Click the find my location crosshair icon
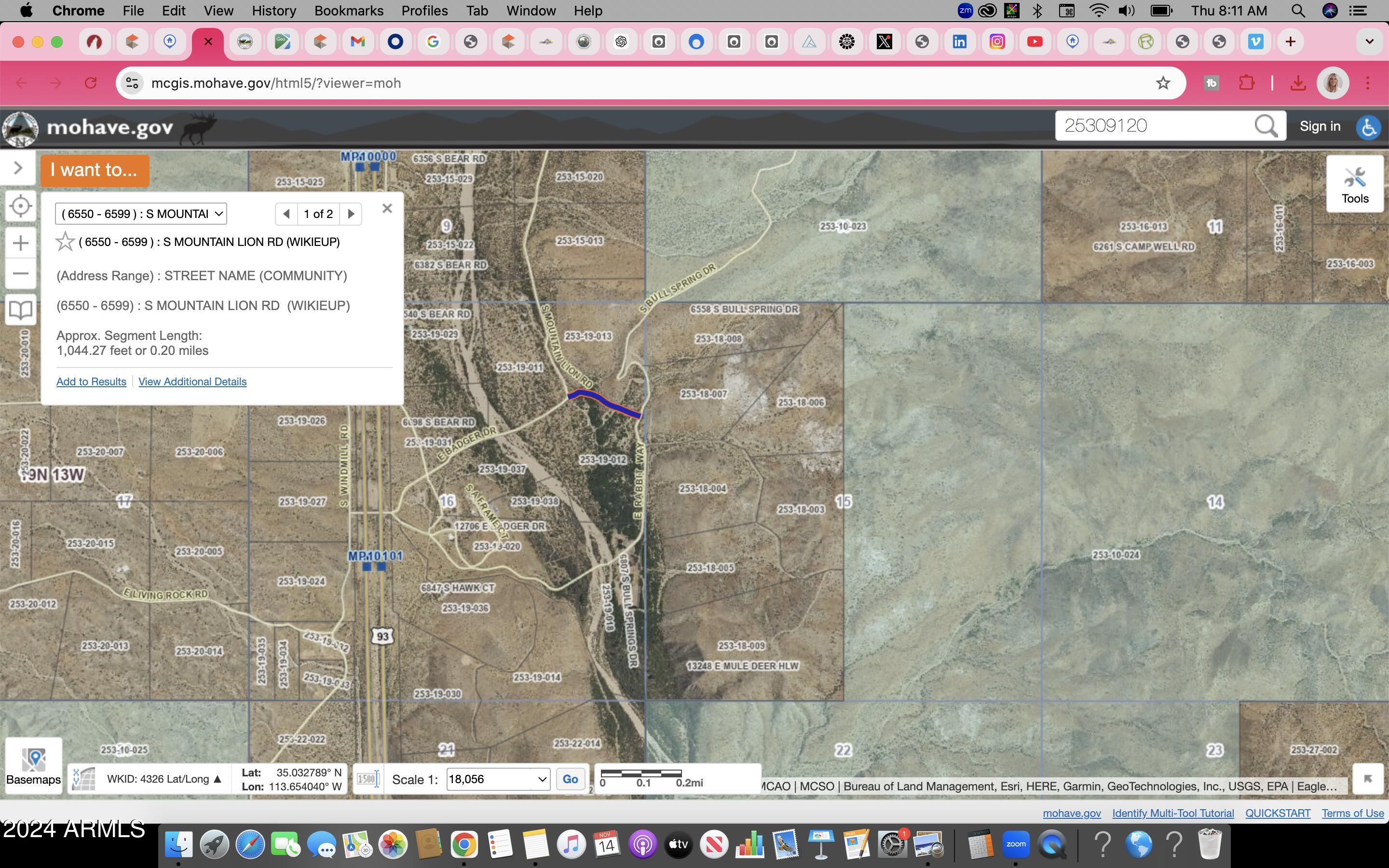The image size is (1389, 868). 21,206
